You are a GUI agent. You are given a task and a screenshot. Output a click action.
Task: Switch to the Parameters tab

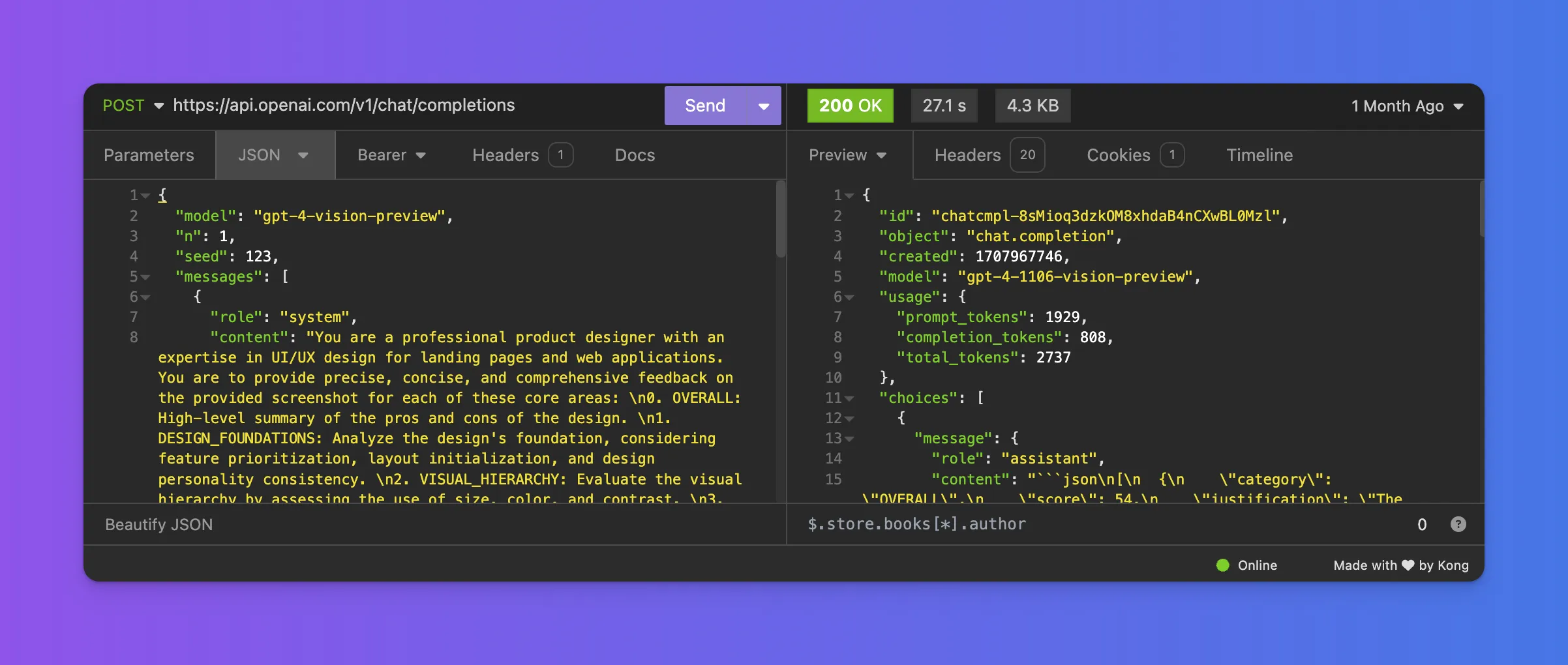tap(149, 155)
